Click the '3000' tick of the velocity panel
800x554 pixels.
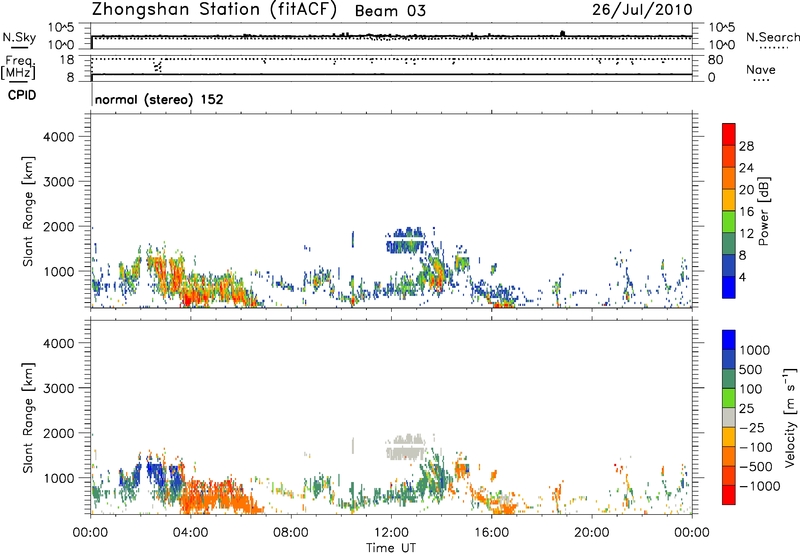58,388
